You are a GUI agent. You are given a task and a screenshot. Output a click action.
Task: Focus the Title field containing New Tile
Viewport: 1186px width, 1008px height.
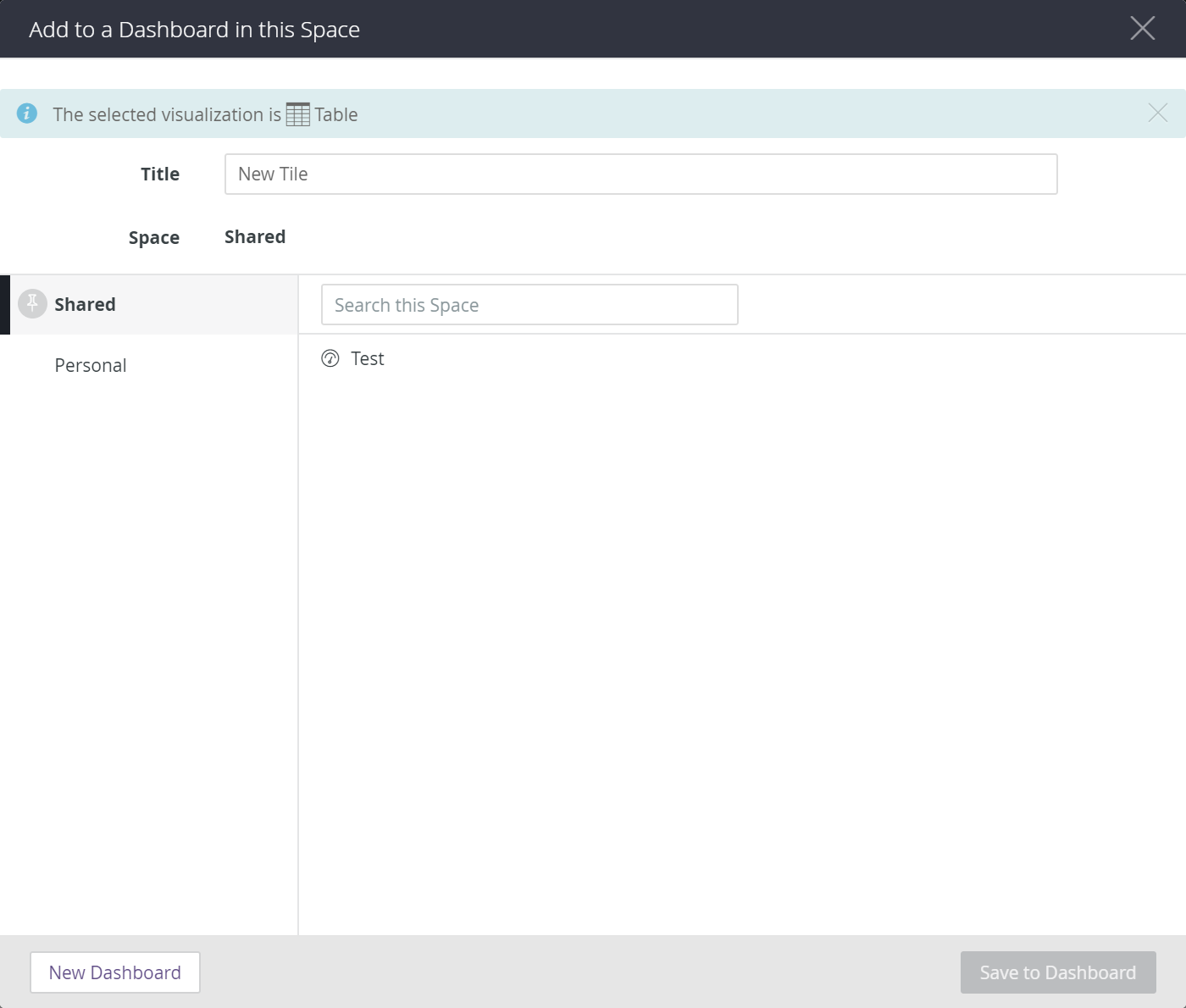(640, 174)
